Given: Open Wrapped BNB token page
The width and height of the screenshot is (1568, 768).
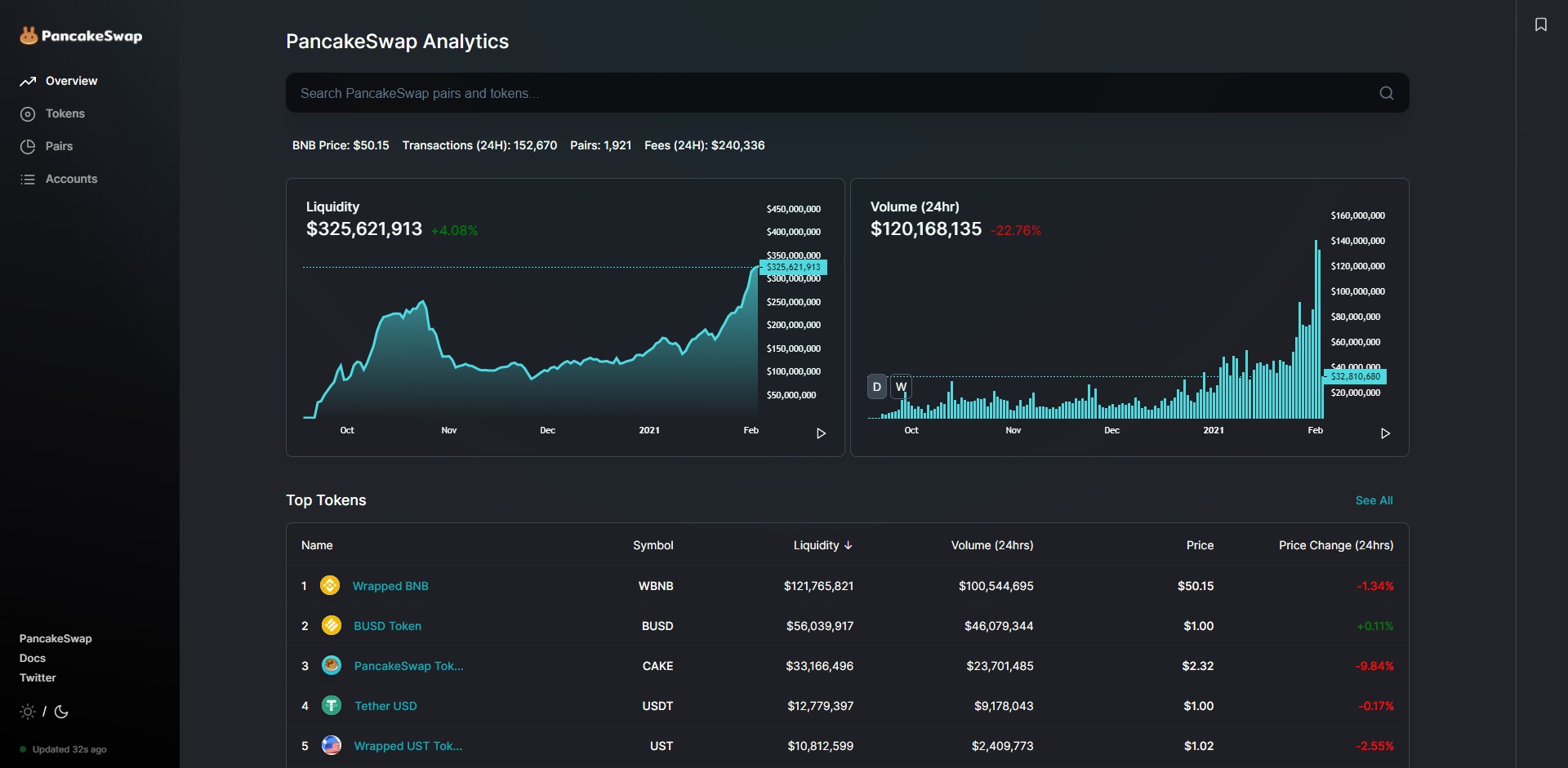Looking at the screenshot, I should (390, 586).
